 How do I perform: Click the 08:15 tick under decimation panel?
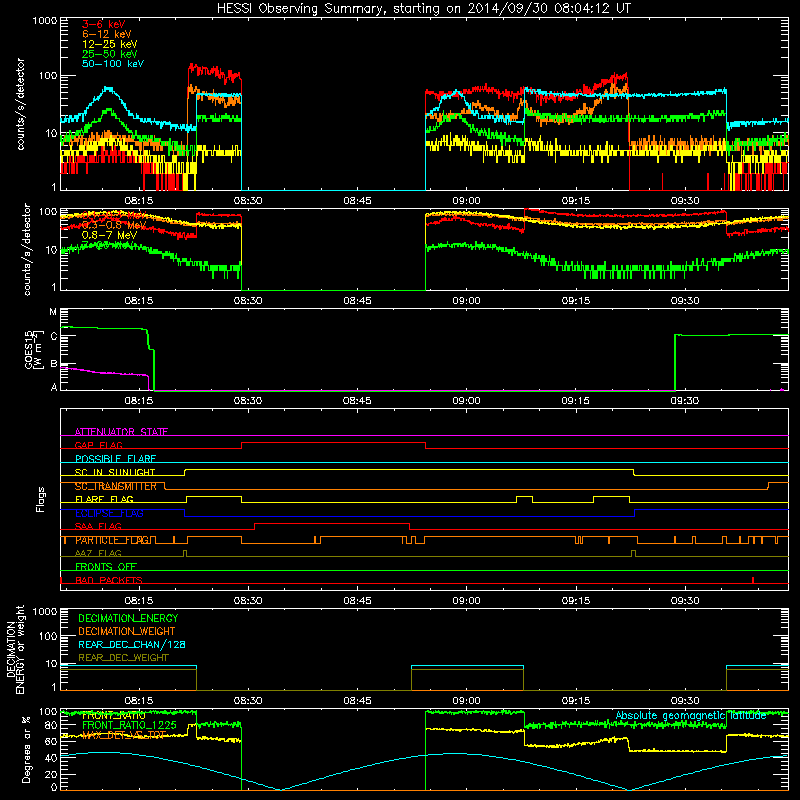pyautogui.click(x=139, y=701)
